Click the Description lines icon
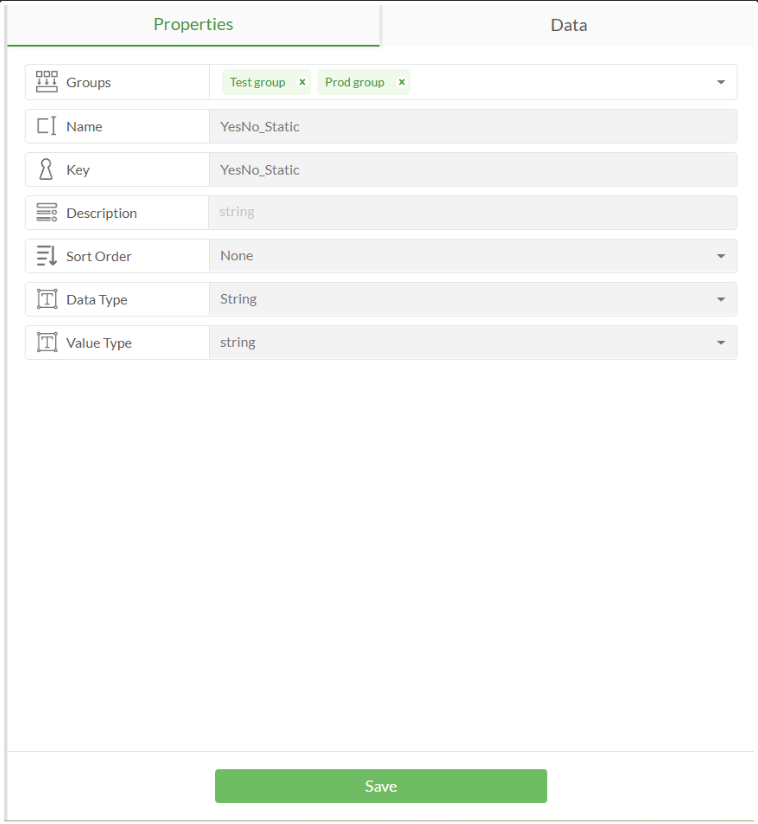This screenshot has width=758, height=824. click(46, 213)
